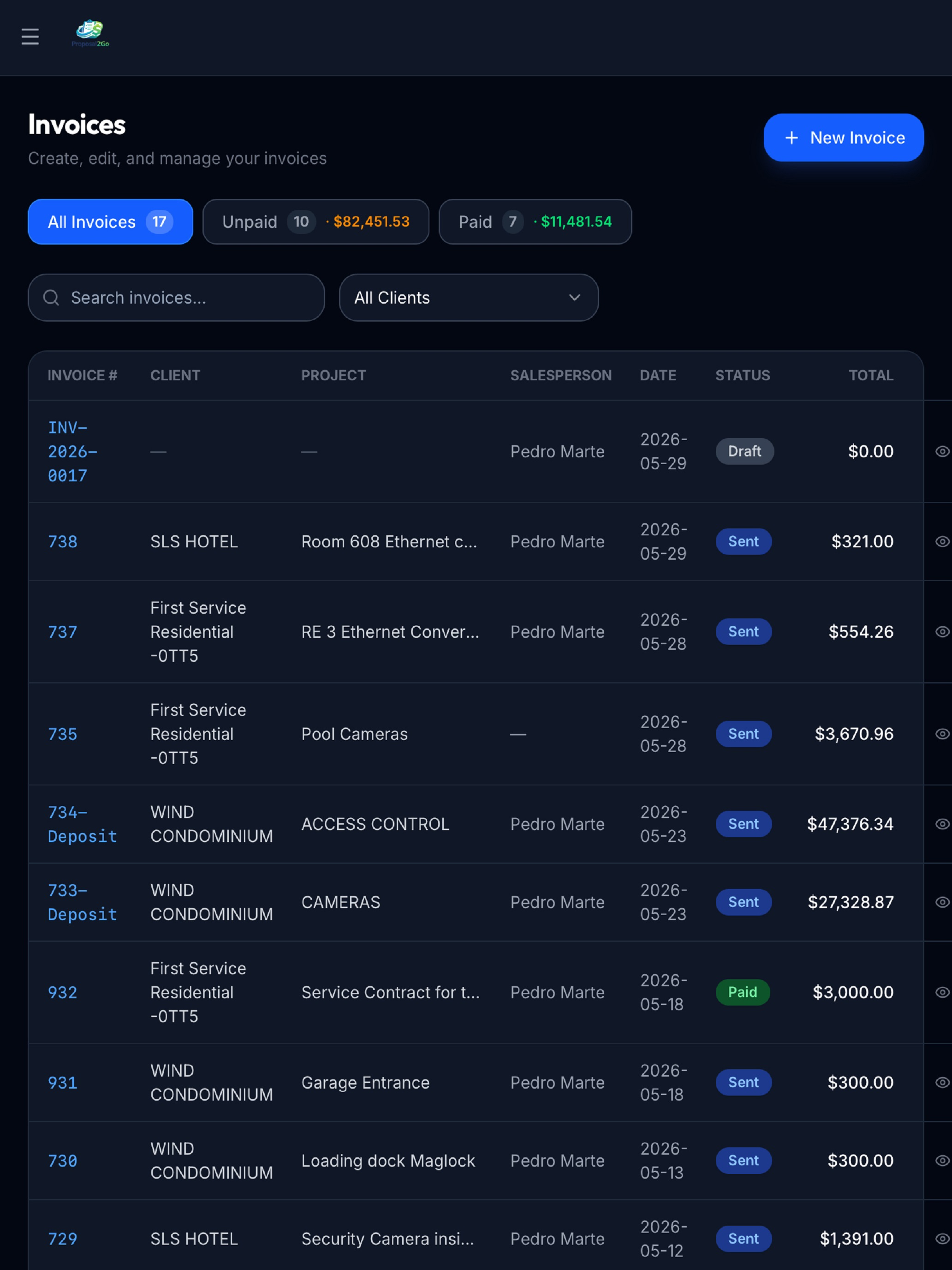View invoice 738 using eye icon
Viewport: 952px width, 1270px height.
pos(942,541)
